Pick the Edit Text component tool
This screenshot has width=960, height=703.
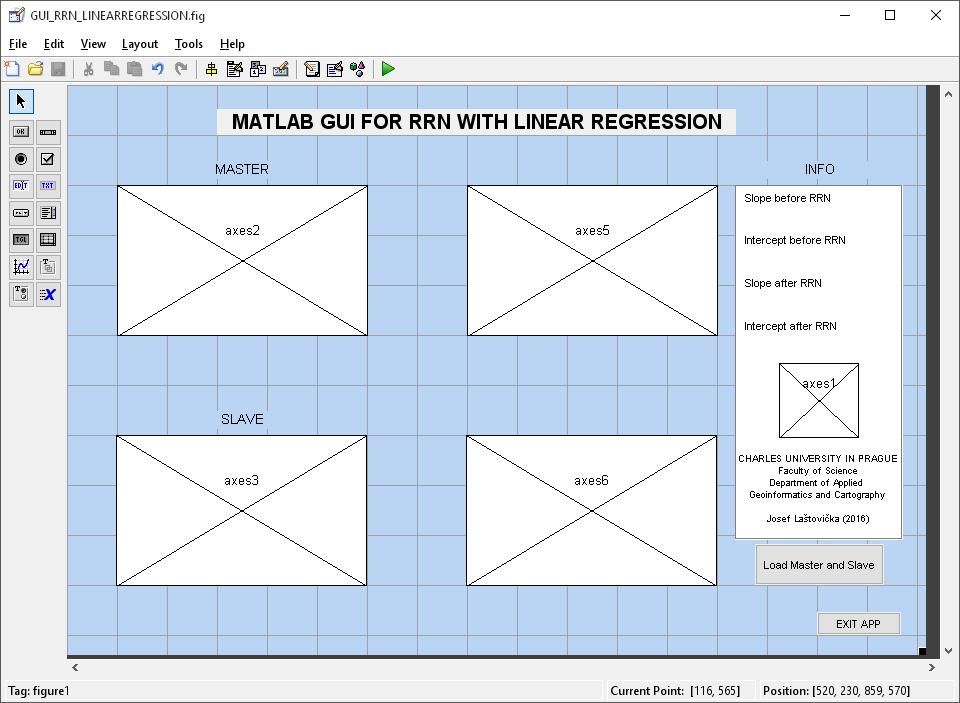click(x=21, y=186)
